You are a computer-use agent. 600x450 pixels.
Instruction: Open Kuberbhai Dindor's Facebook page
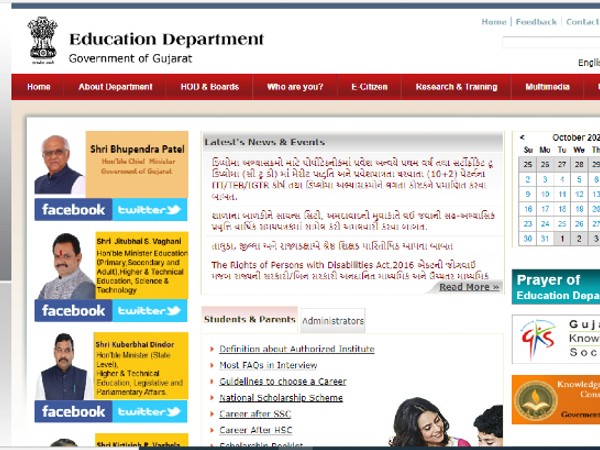[x=73, y=411]
